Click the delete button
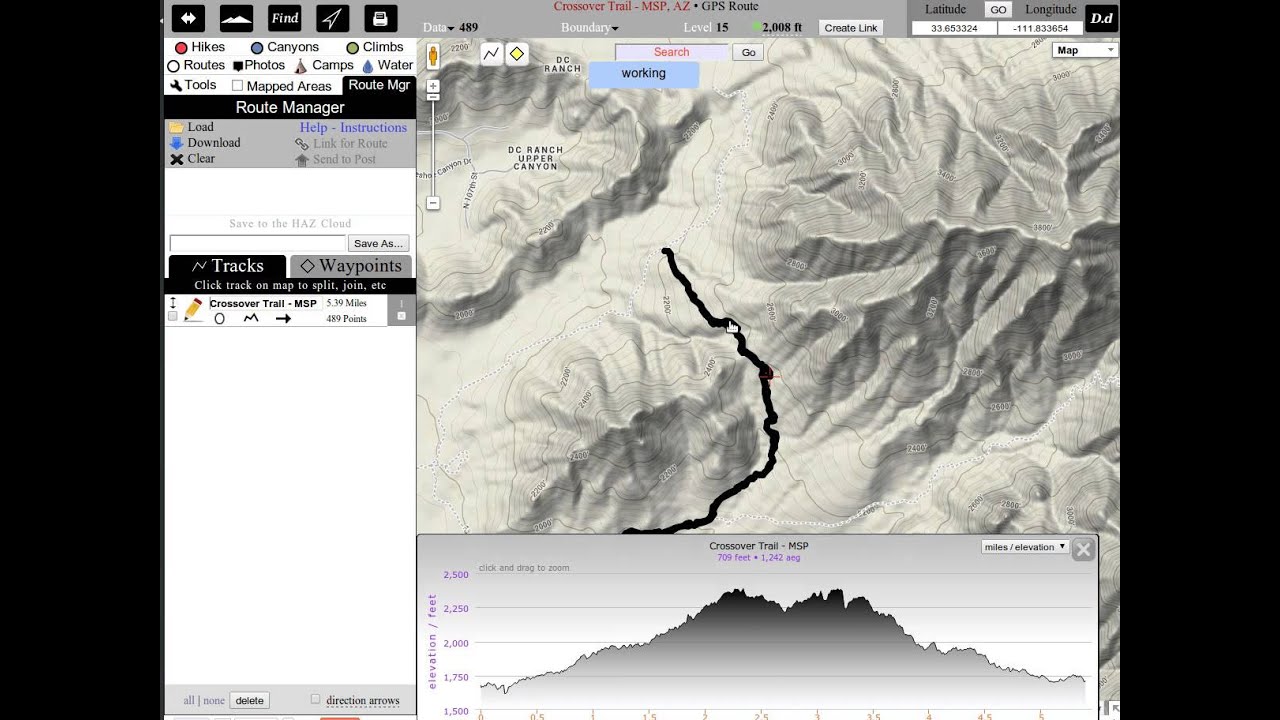The image size is (1280, 720). [249, 700]
